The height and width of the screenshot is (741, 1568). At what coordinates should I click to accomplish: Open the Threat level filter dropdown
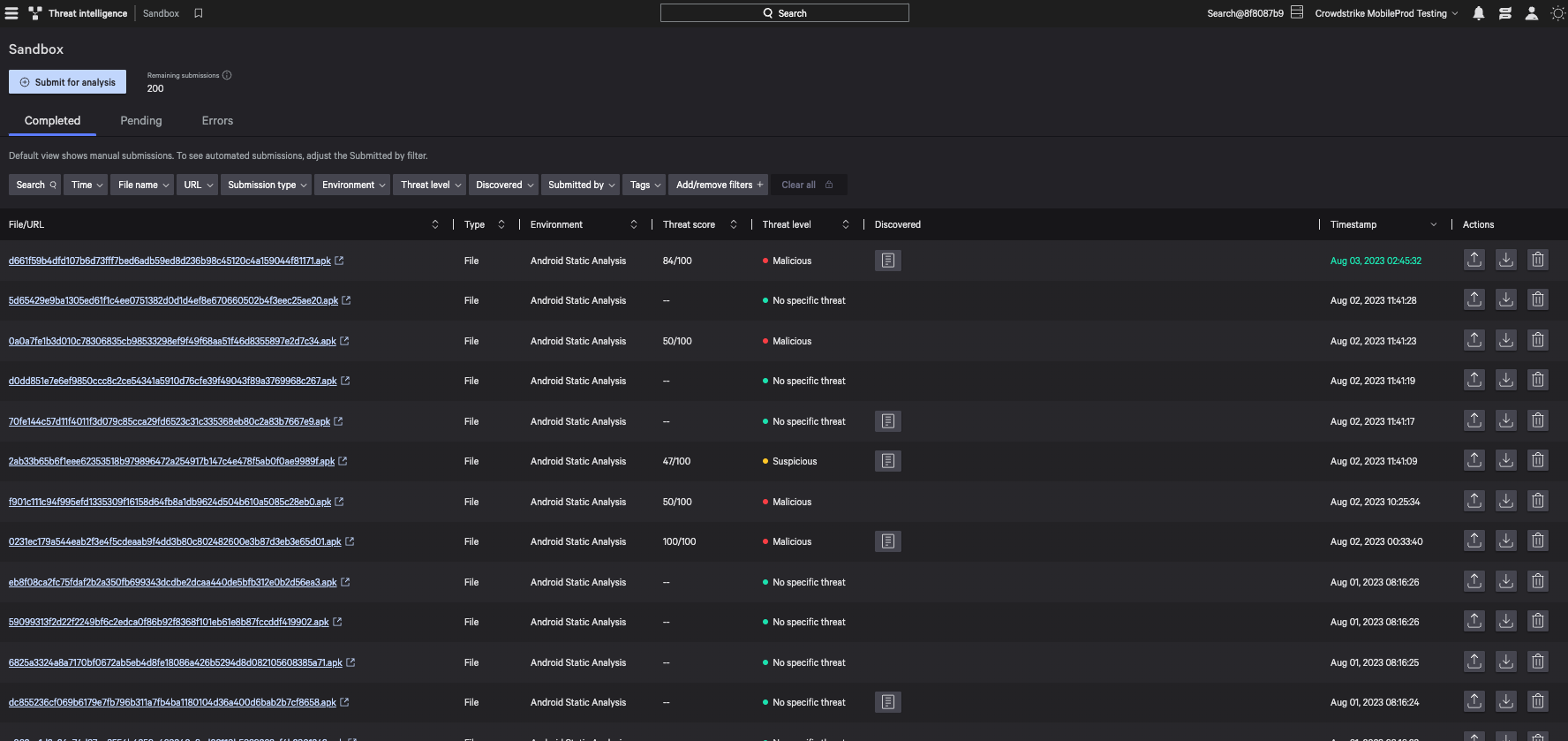[429, 185]
